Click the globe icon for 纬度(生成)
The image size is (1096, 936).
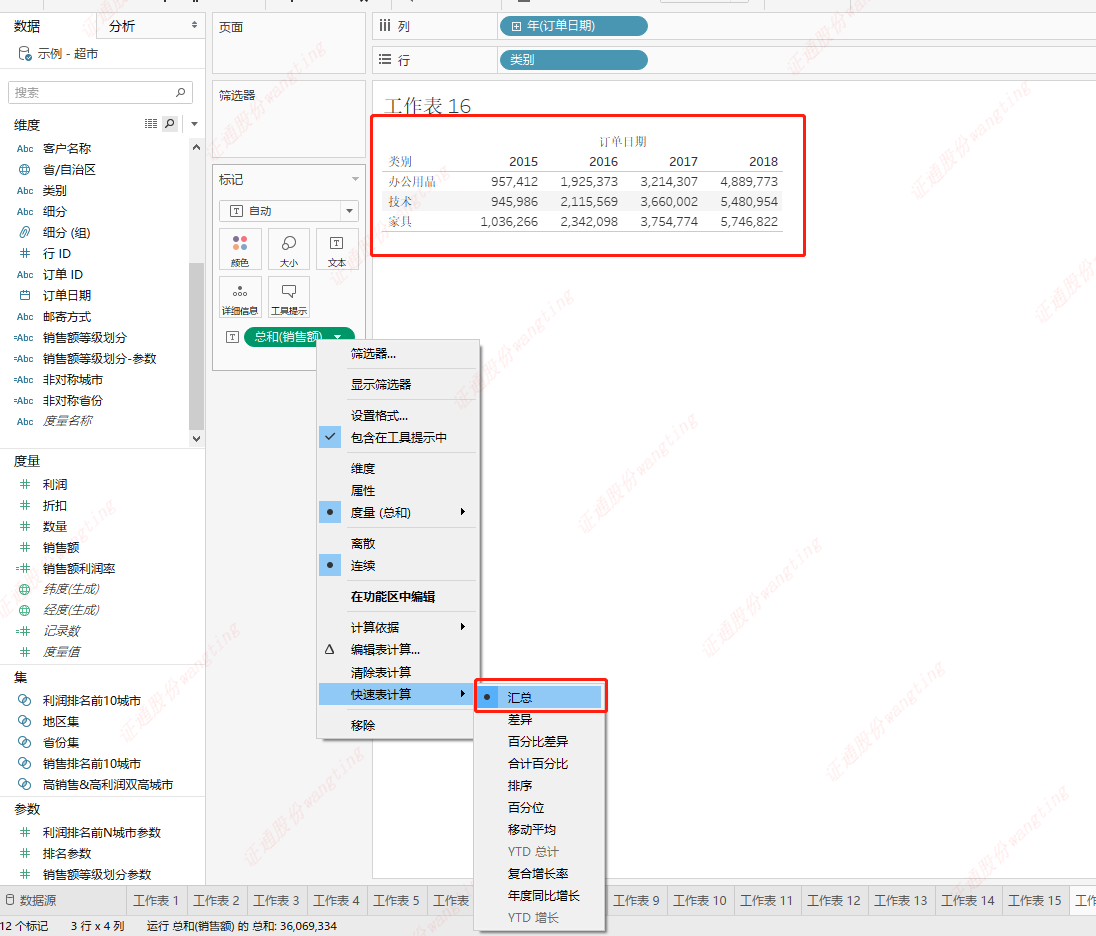[x=24, y=589]
